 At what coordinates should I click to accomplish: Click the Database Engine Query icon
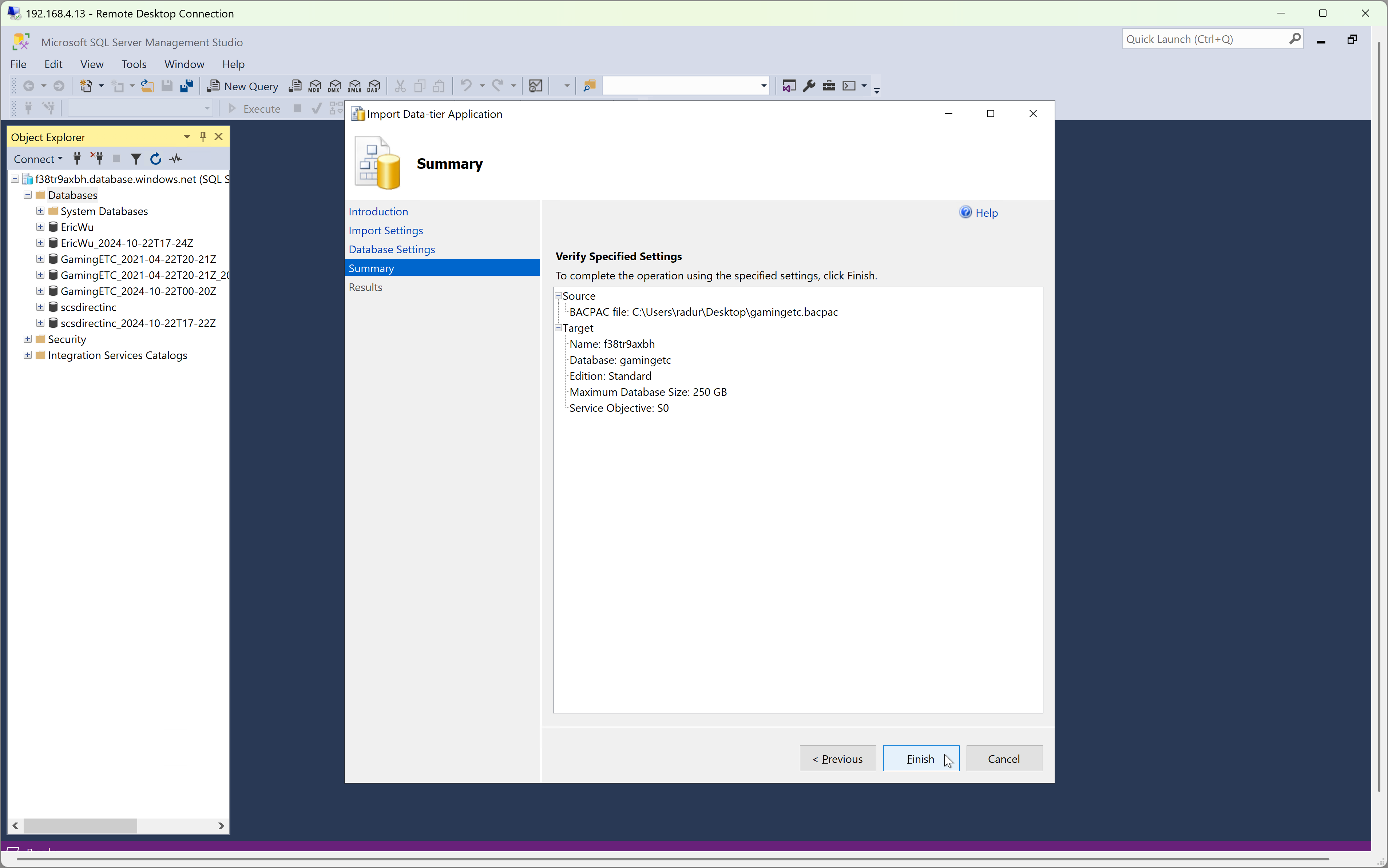pyautogui.click(x=295, y=86)
